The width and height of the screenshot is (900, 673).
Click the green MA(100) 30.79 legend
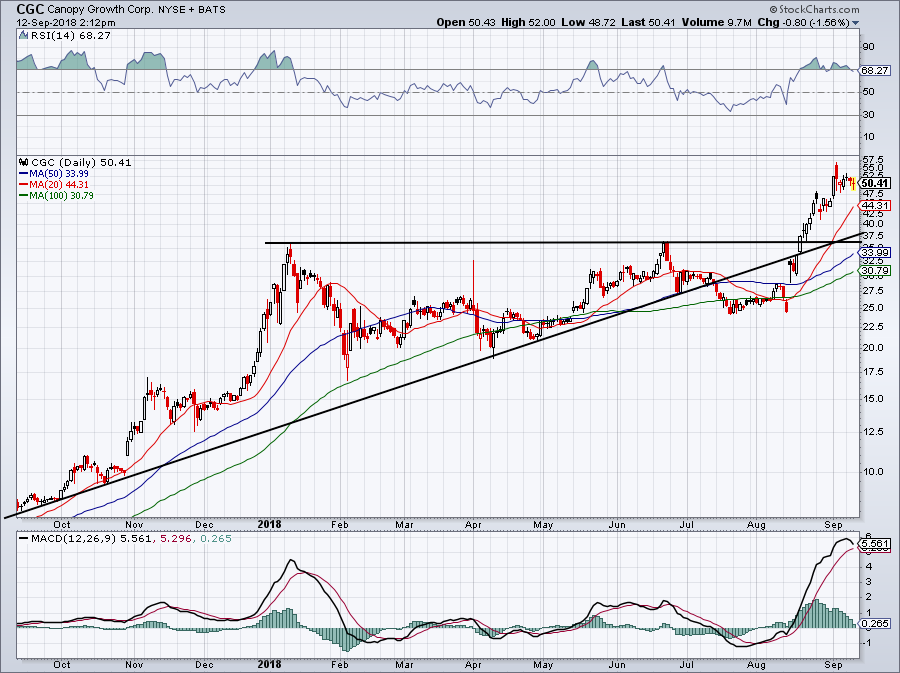[x=56, y=195]
